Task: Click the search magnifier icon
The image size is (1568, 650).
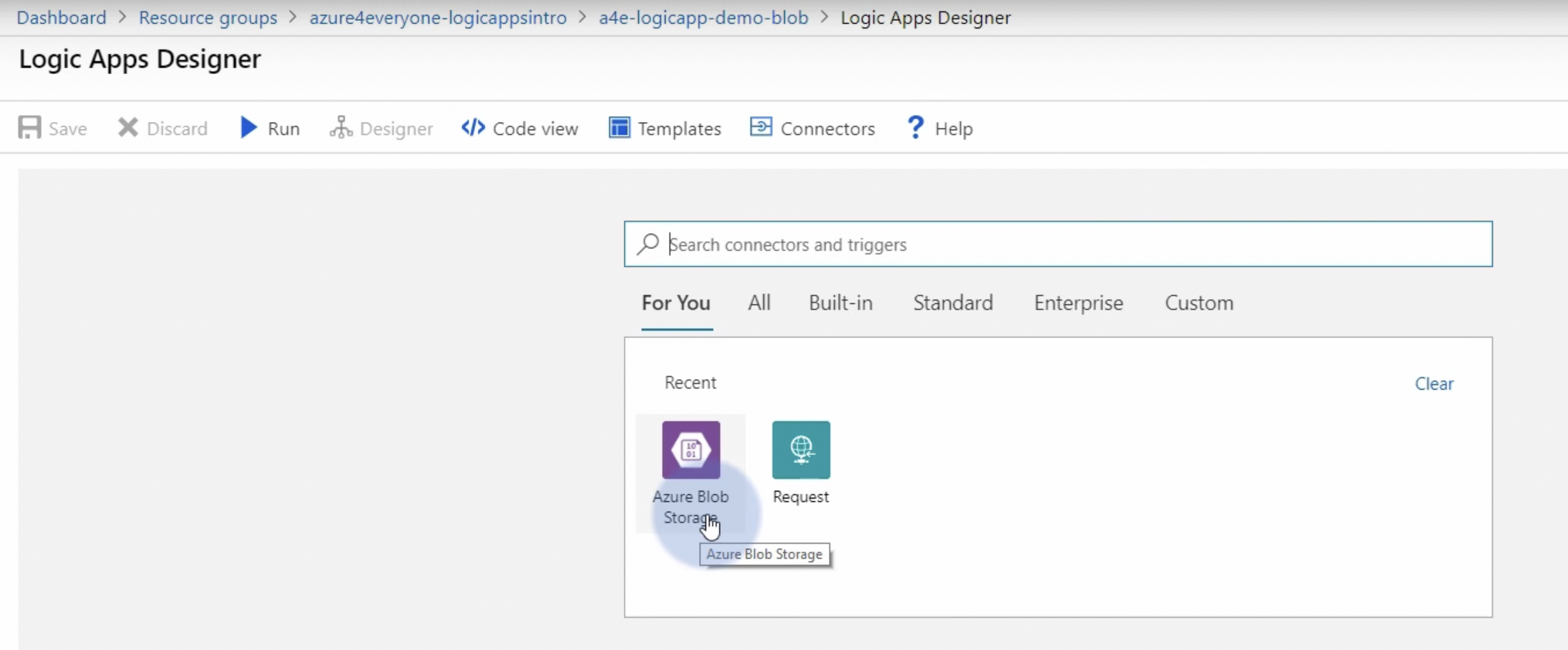Action: [x=648, y=244]
